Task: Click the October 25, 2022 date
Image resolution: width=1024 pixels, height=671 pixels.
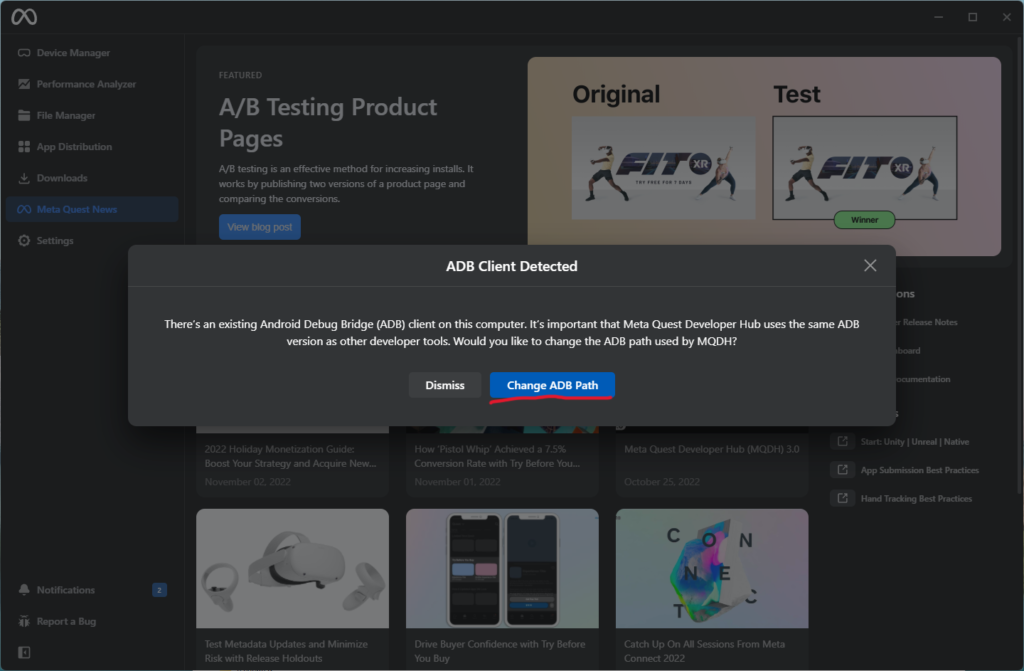Action: [x=662, y=482]
